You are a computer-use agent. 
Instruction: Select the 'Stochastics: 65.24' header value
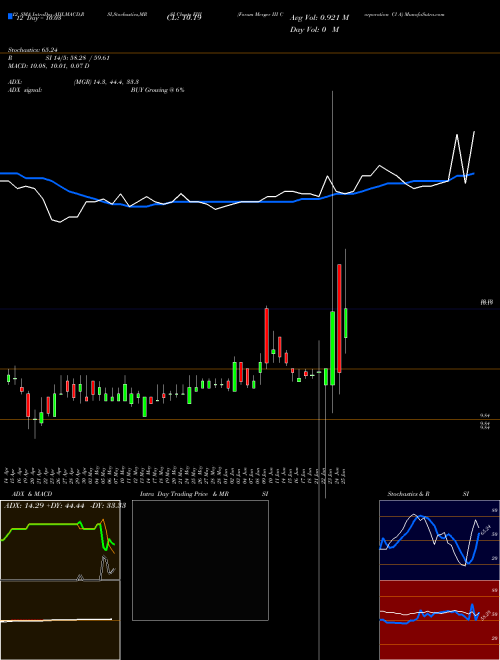click(33, 50)
